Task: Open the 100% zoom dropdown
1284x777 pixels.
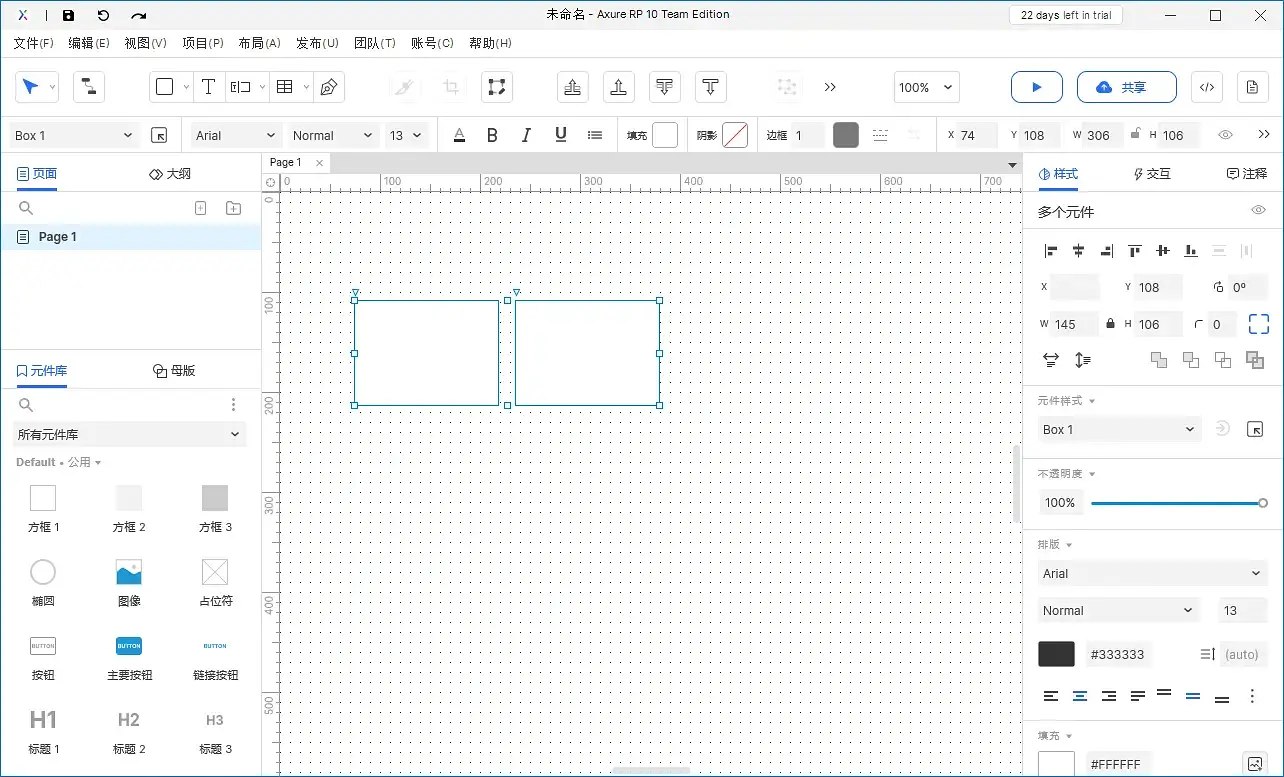Action: (926, 87)
